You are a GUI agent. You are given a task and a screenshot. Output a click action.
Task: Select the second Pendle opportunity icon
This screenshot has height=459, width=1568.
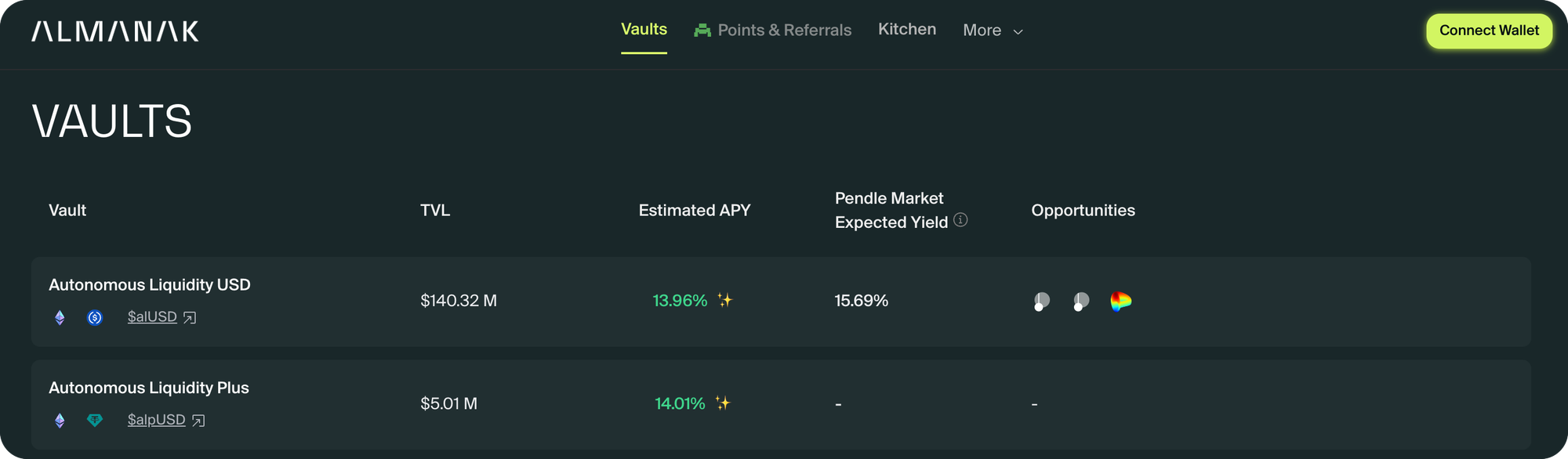point(1081,302)
